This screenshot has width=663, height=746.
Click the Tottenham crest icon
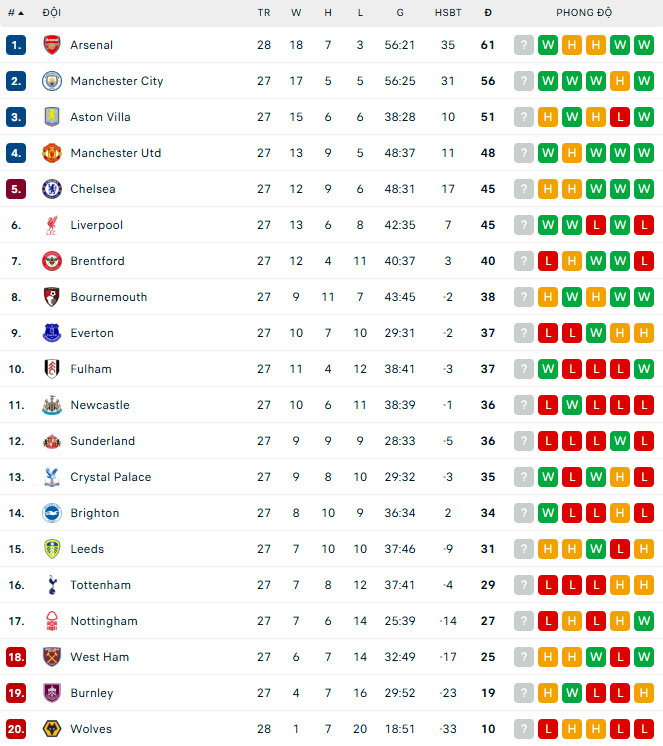pyautogui.click(x=52, y=585)
